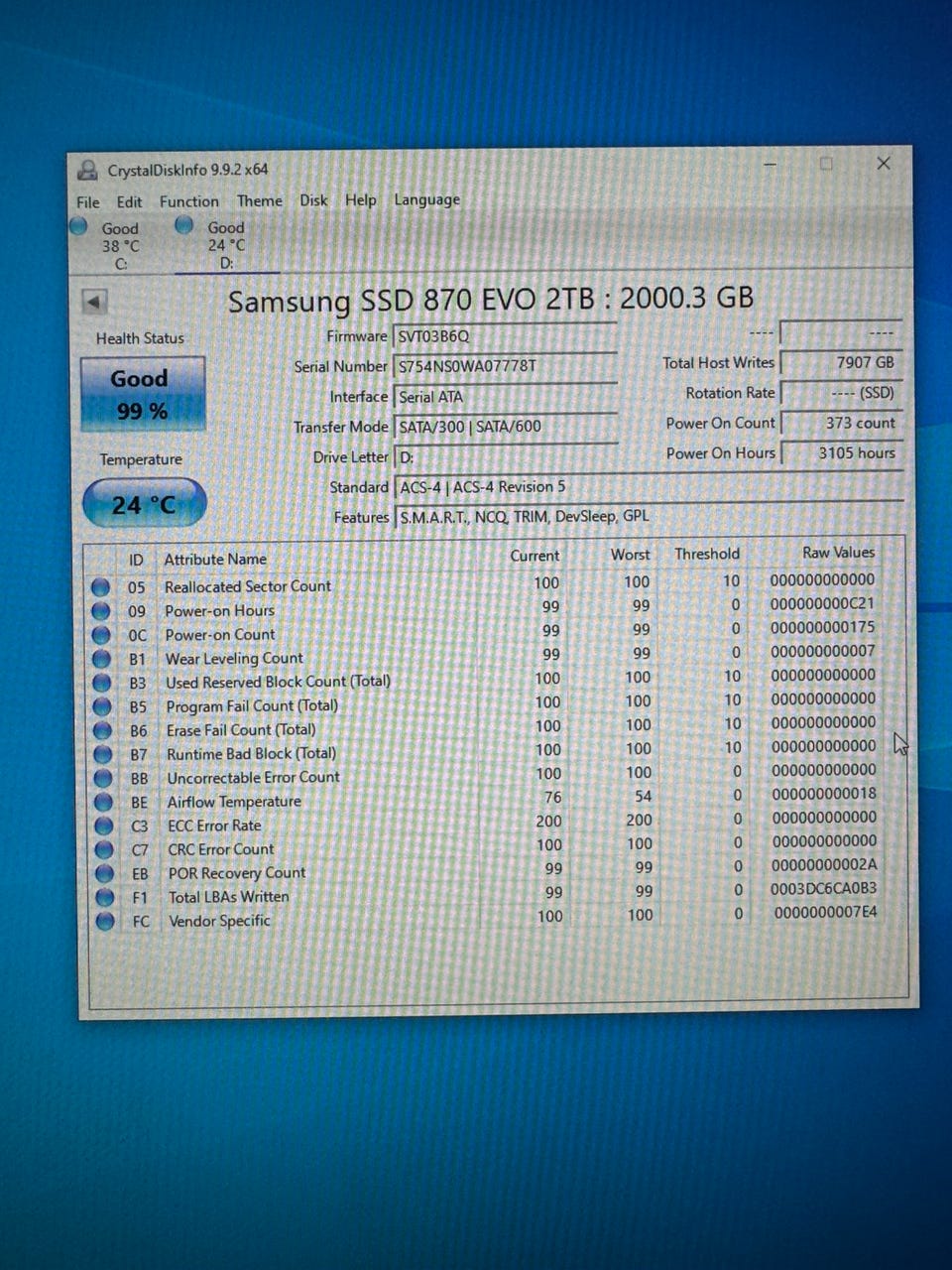The image size is (952, 1270).
Task: Click the CrystalDiskInfo title bar app icon
Action: click(88, 170)
